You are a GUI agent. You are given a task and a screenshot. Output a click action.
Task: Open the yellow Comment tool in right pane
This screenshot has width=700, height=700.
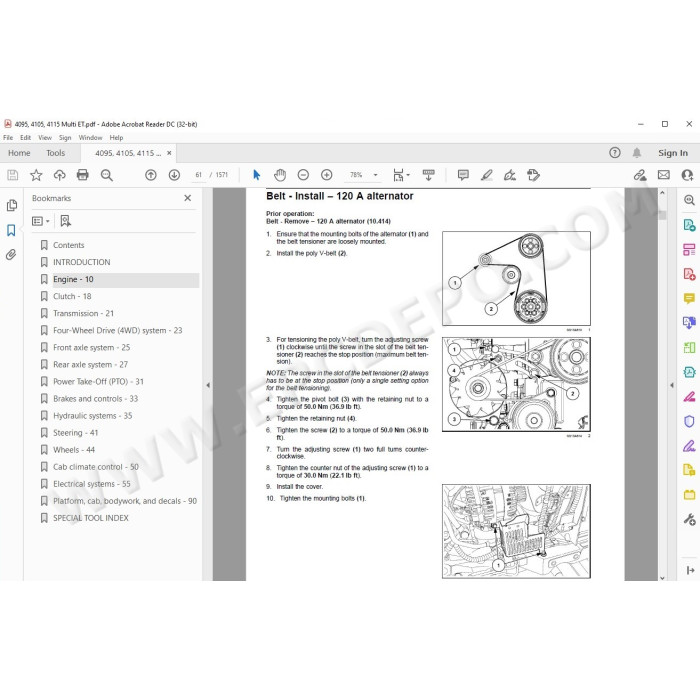[x=689, y=298]
